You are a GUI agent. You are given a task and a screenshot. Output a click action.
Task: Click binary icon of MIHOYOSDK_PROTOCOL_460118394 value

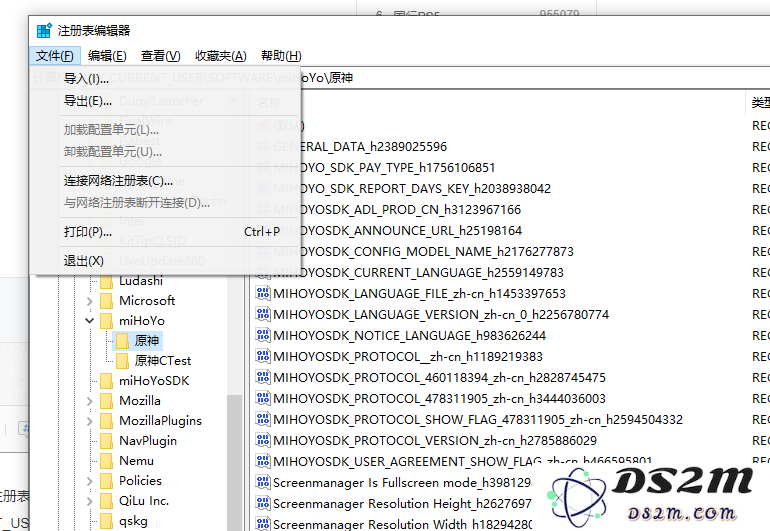click(x=263, y=377)
